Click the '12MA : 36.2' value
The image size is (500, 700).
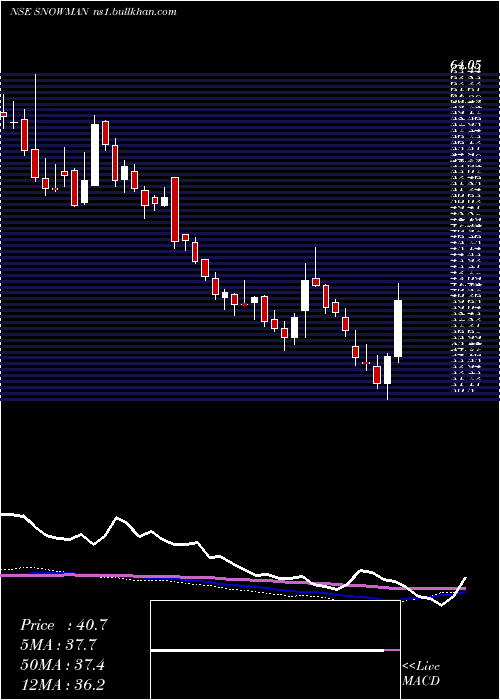(63, 685)
